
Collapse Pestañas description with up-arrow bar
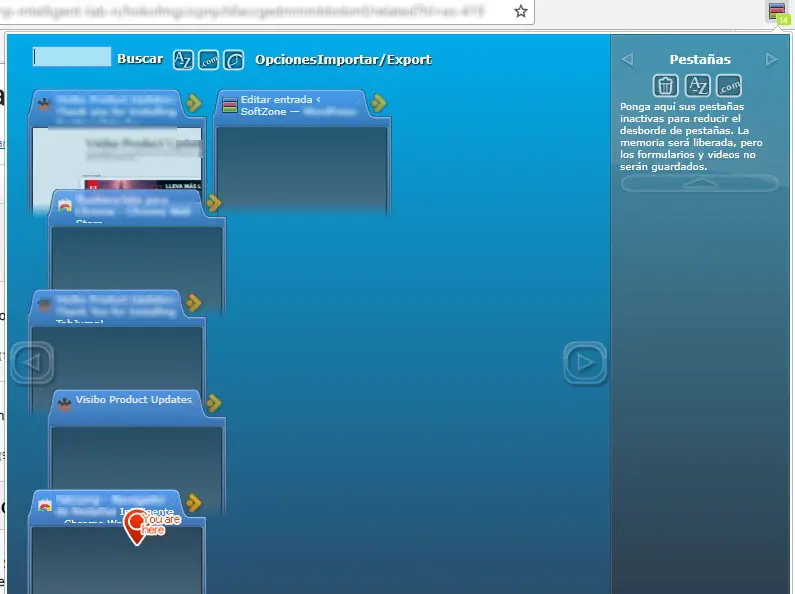pos(700,183)
